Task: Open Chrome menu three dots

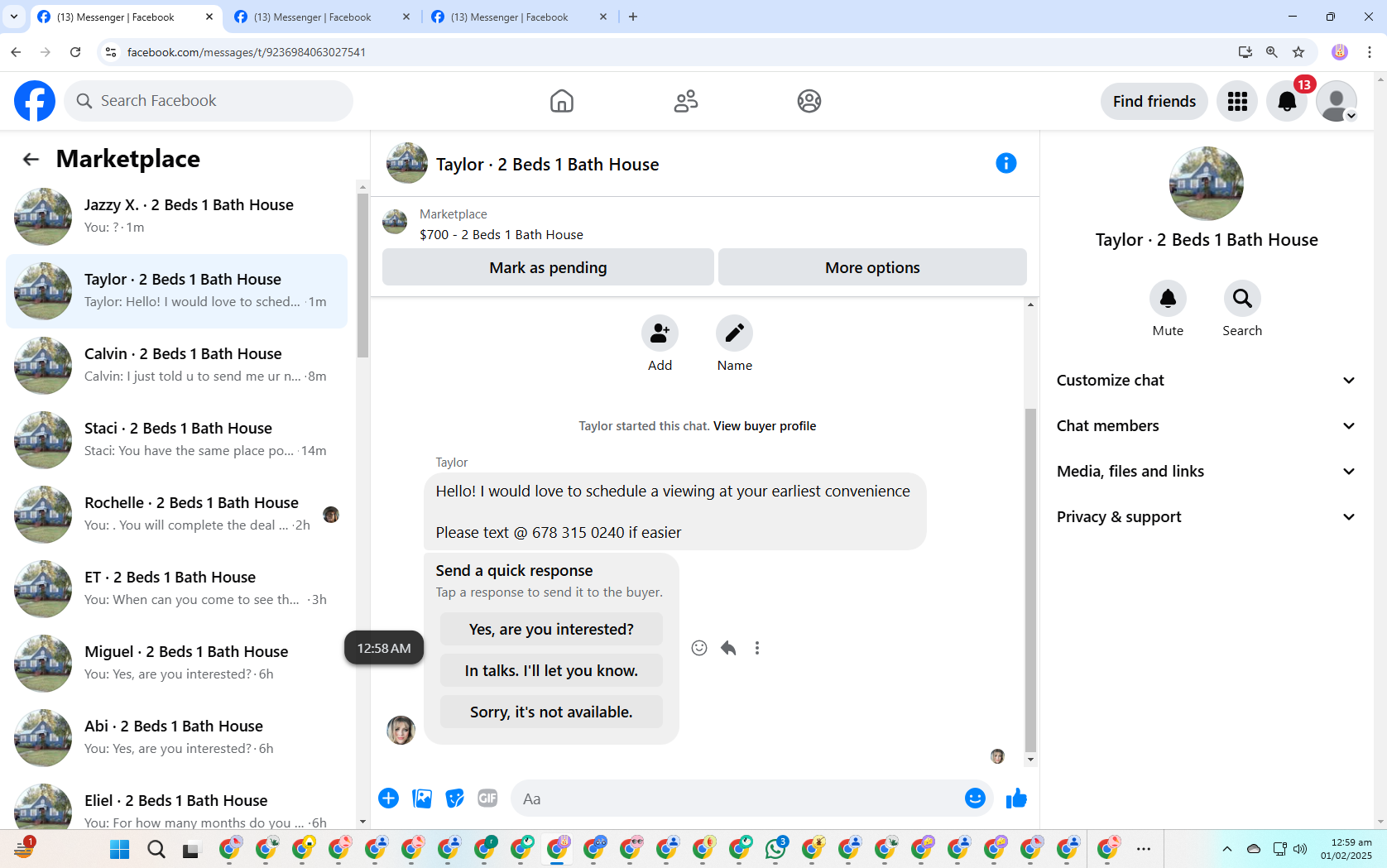Action: (x=1370, y=52)
